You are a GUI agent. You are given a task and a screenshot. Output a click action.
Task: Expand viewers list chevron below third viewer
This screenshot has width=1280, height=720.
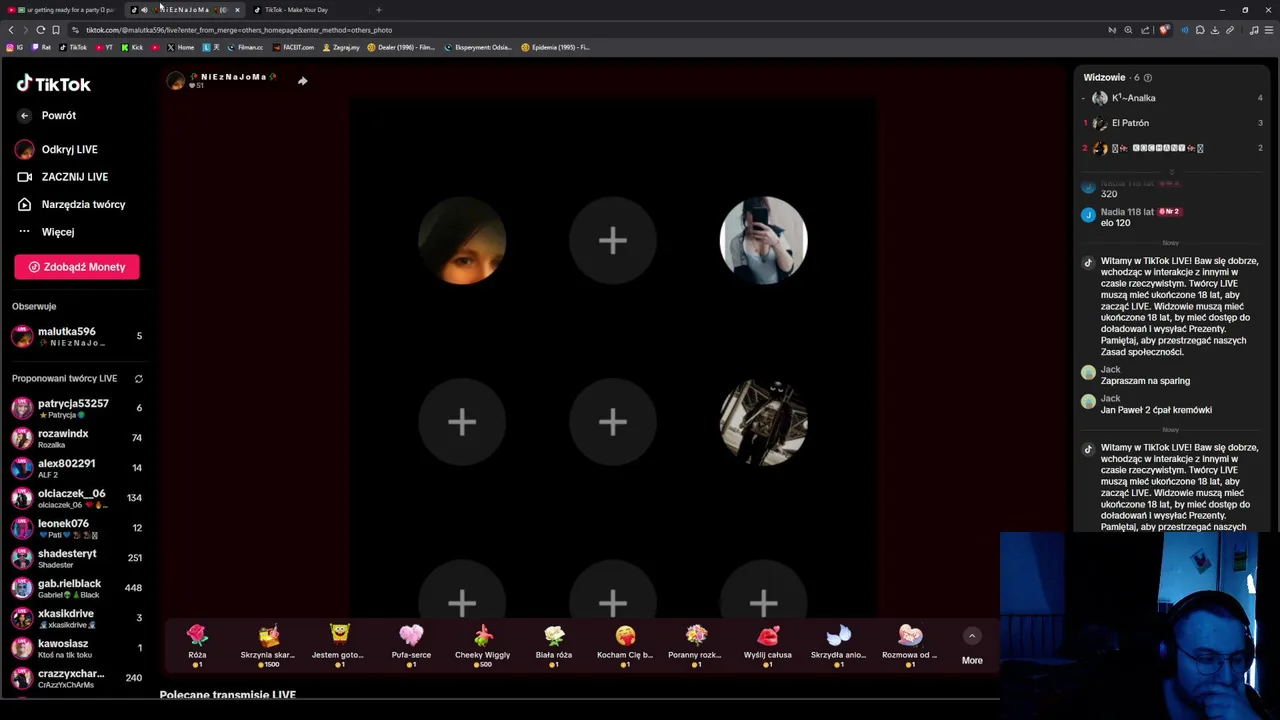(x=1171, y=171)
